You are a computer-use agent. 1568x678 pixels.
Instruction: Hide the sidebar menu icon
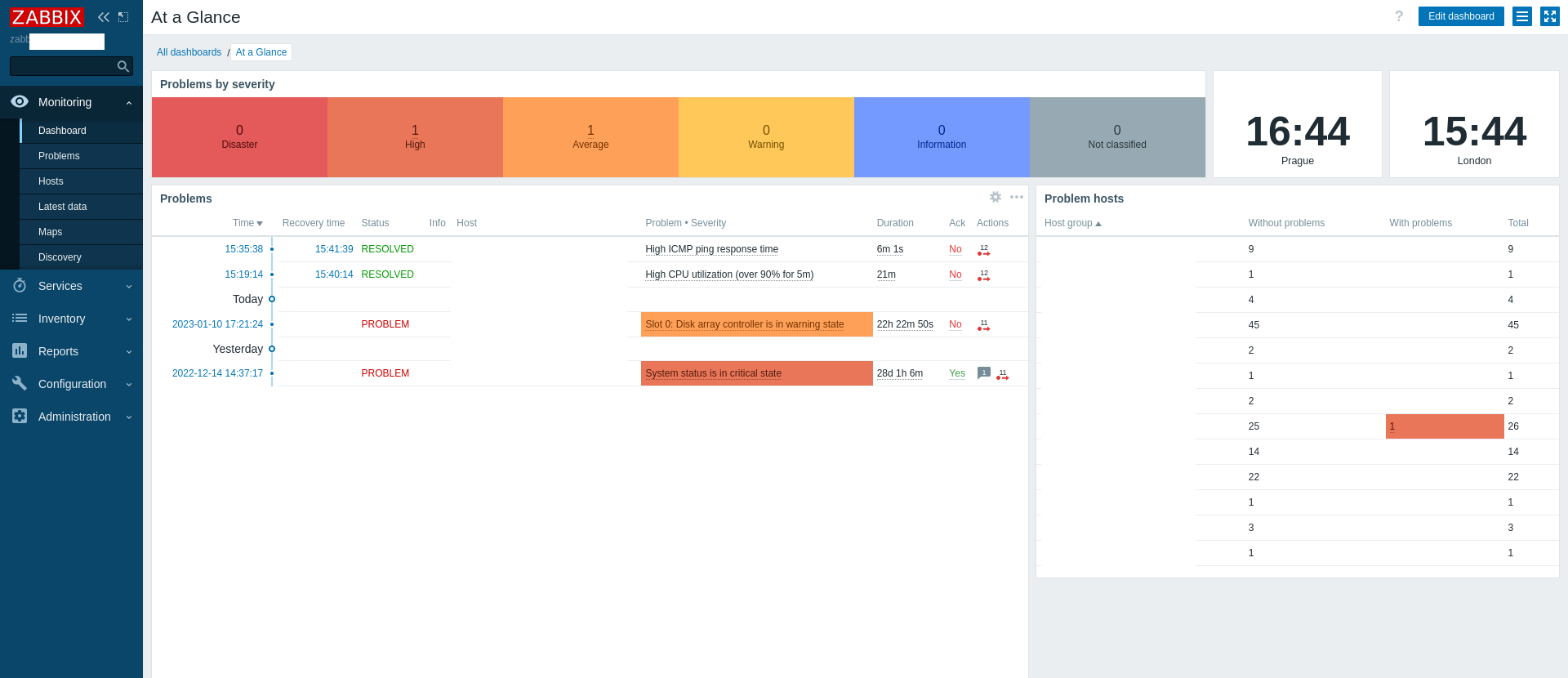tap(123, 17)
